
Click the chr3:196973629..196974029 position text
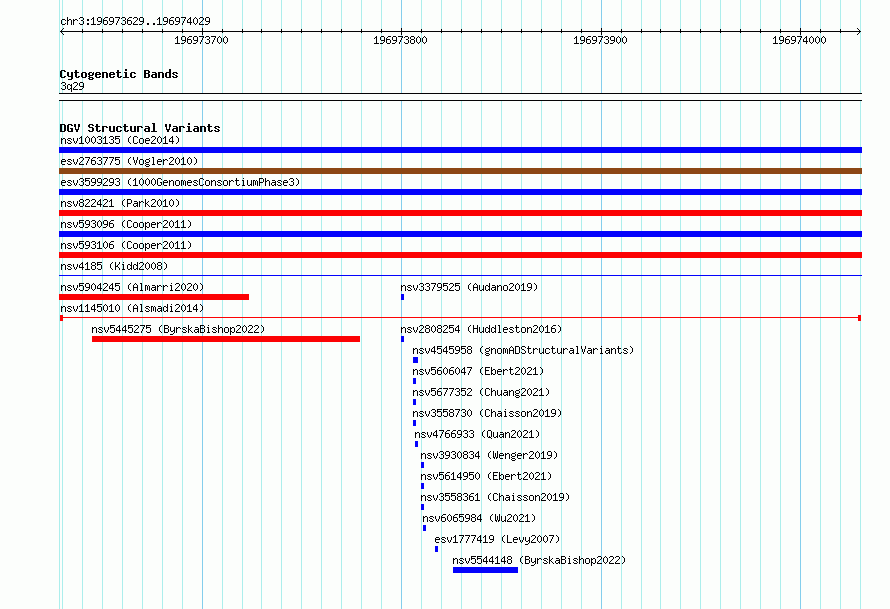click(x=135, y=21)
